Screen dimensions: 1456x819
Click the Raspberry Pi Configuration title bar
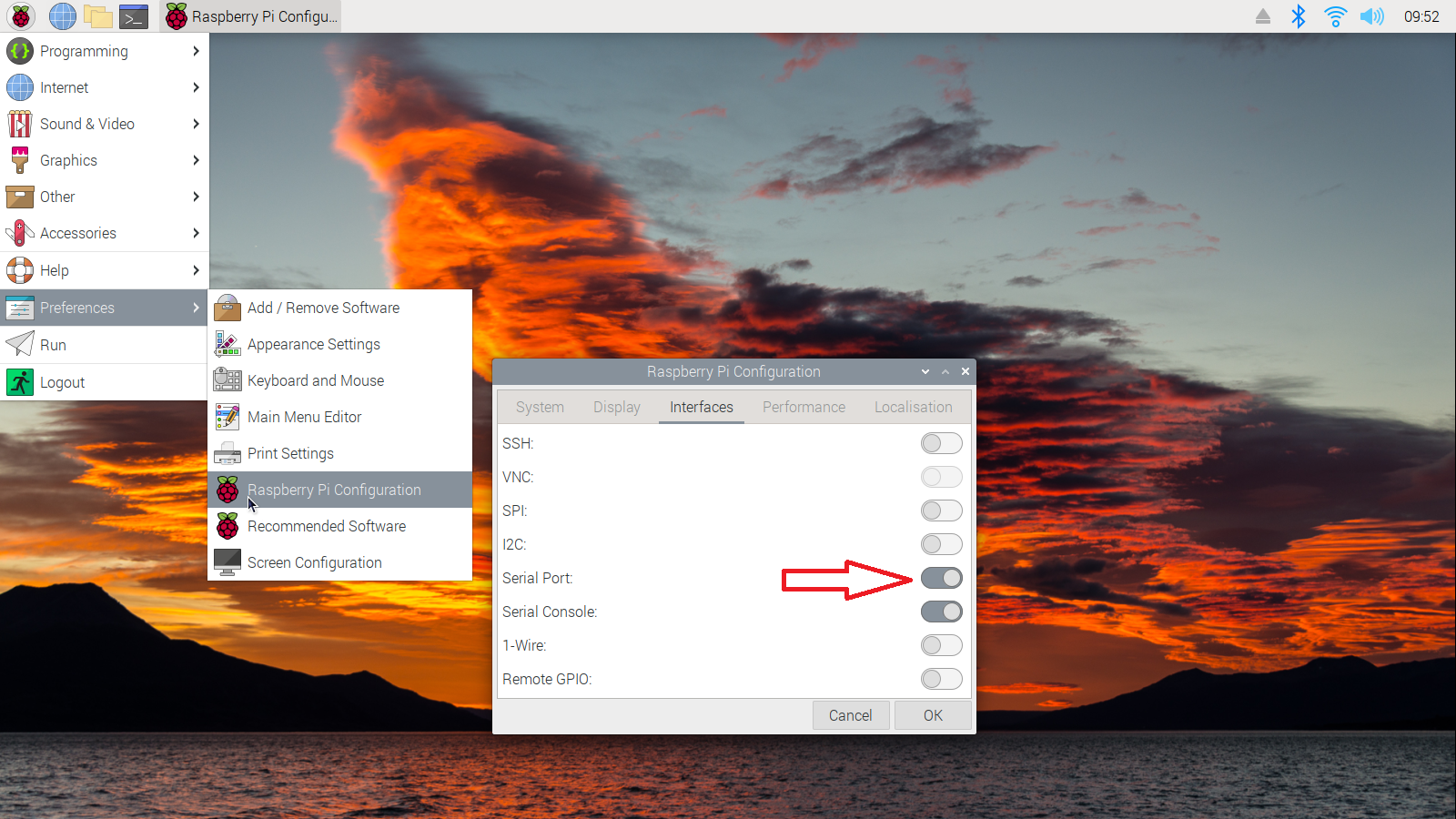coord(733,371)
